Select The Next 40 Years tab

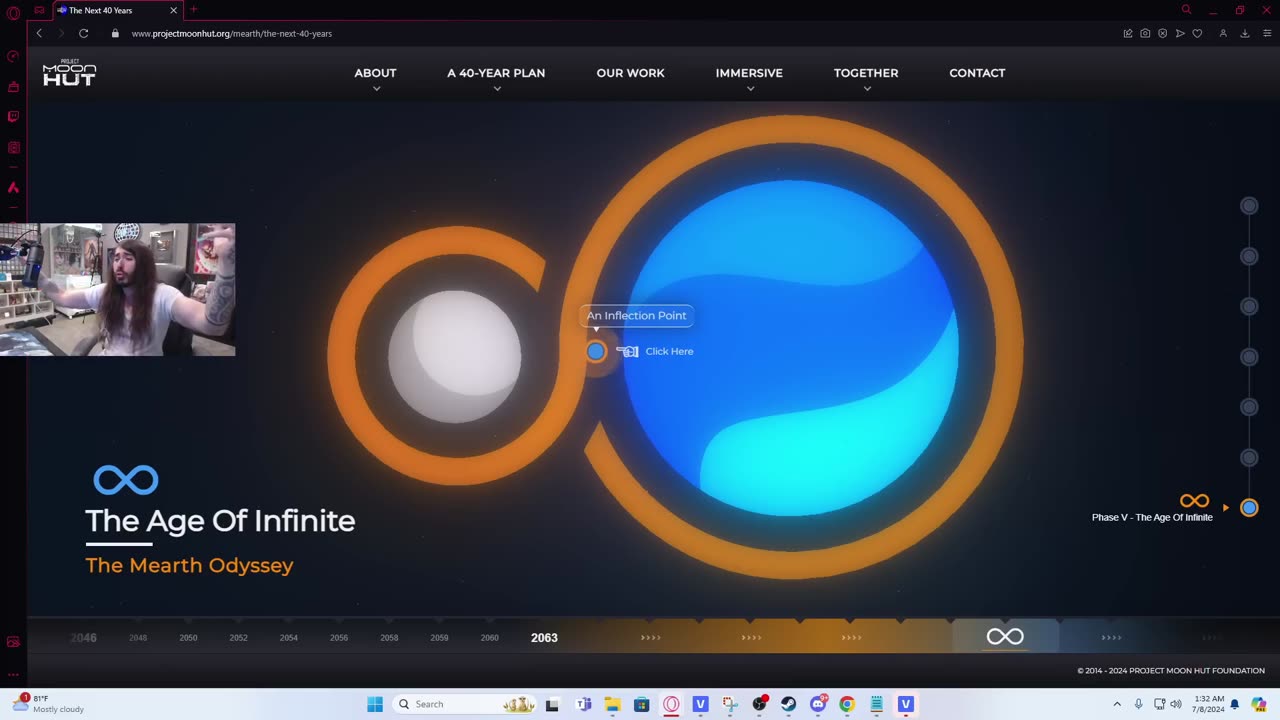pyautogui.click(x=117, y=10)
